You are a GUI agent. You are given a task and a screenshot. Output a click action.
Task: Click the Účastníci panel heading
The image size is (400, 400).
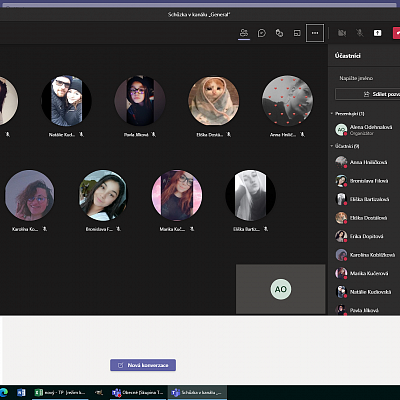347,56
